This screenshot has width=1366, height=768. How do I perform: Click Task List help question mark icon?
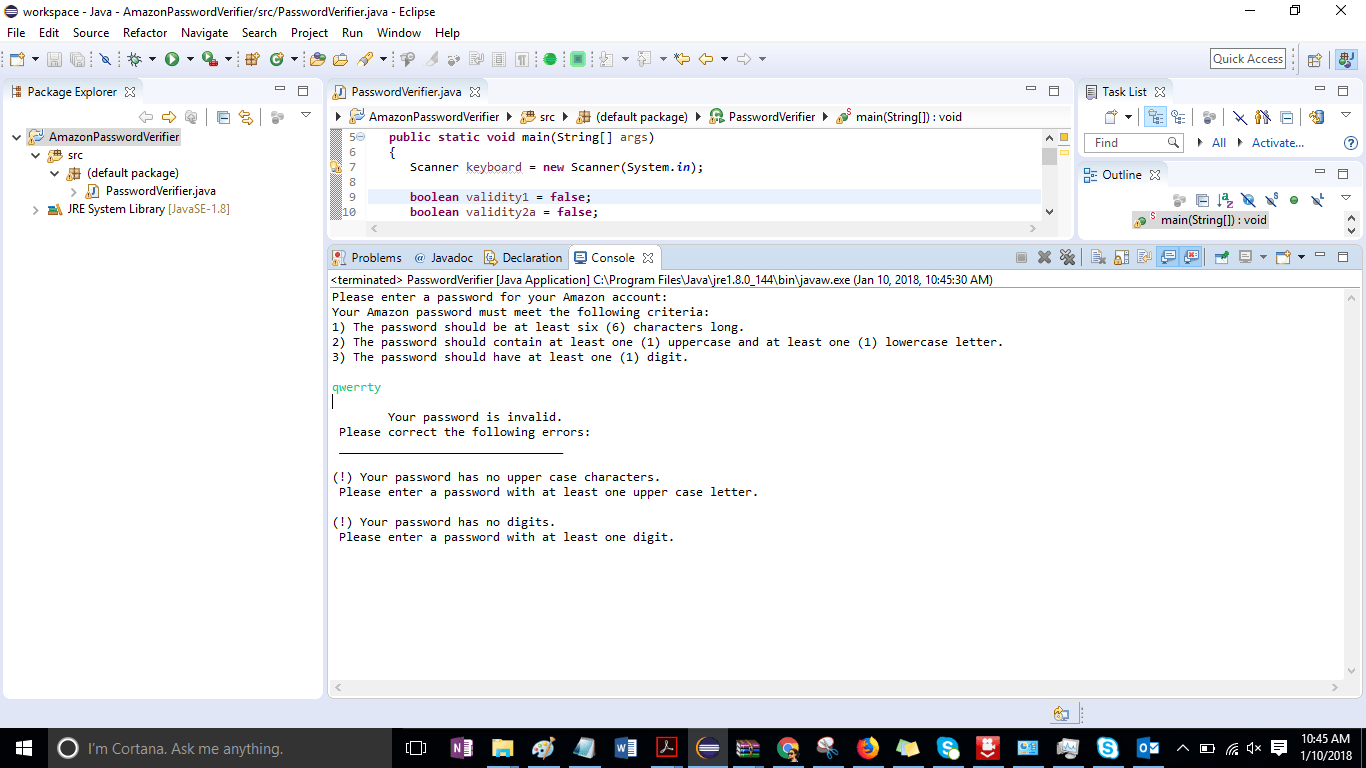pos(1350,143)
